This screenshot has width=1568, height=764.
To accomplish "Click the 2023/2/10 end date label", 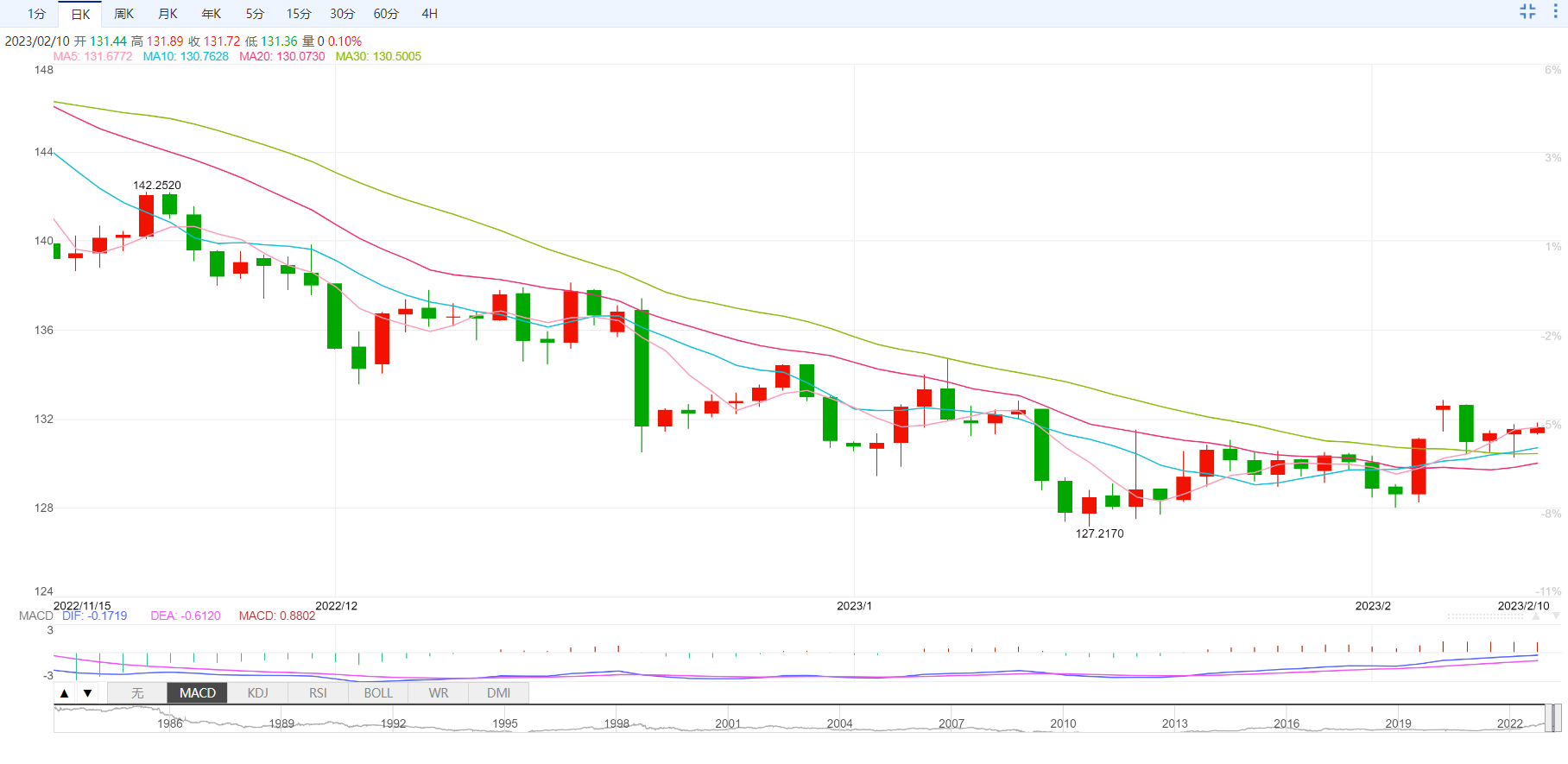I will tap(1523, 606).
